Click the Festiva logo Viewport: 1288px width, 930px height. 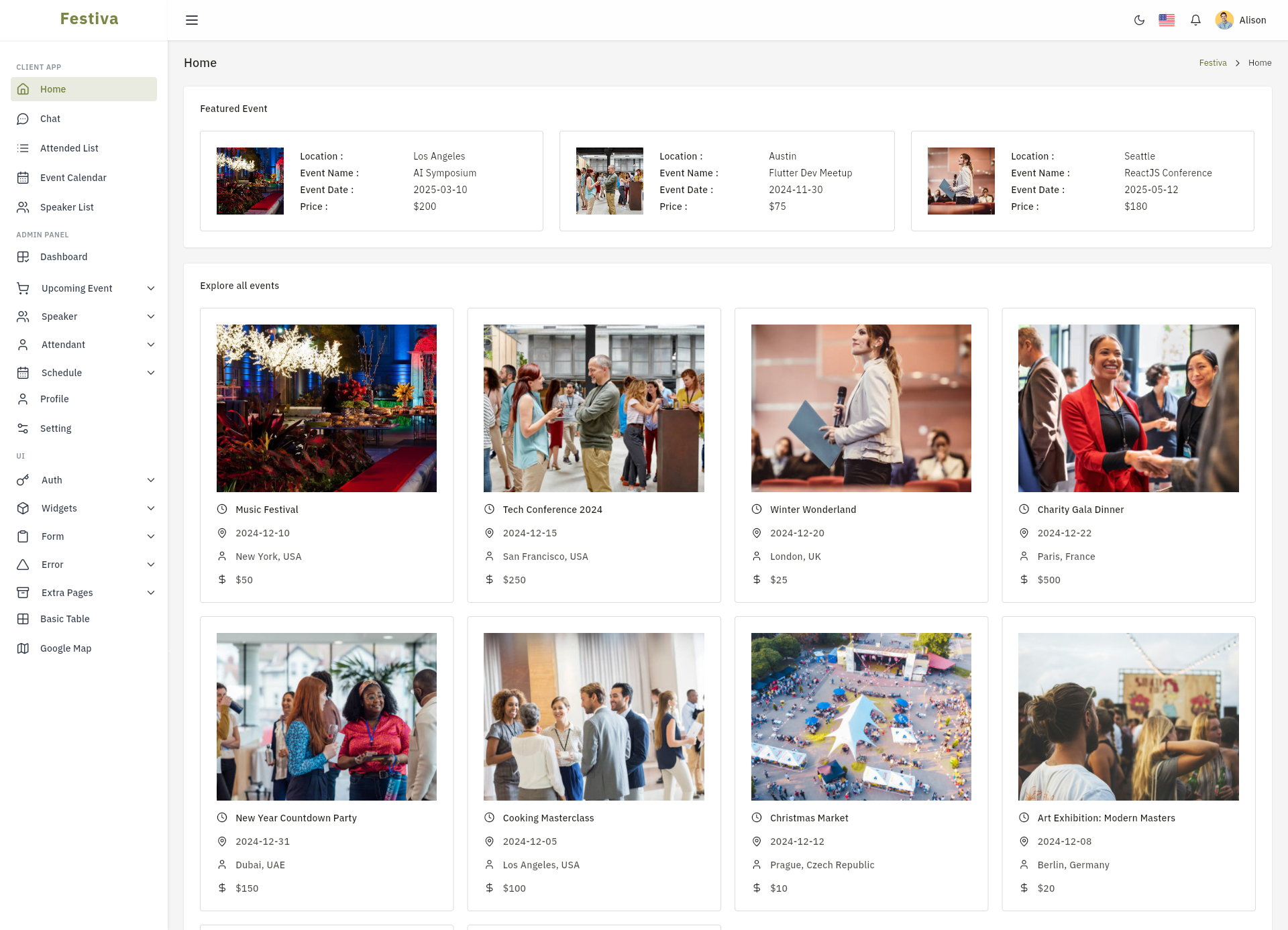tap(89, 19)
